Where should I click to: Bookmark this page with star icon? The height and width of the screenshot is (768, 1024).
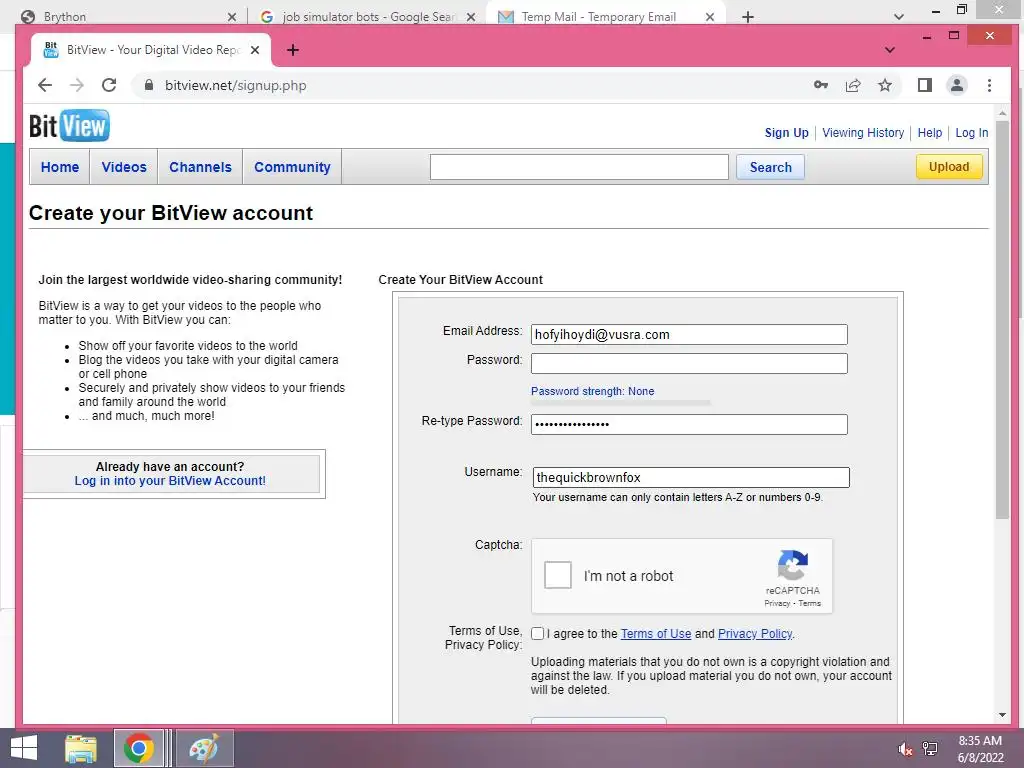click(x=885, y=85)
